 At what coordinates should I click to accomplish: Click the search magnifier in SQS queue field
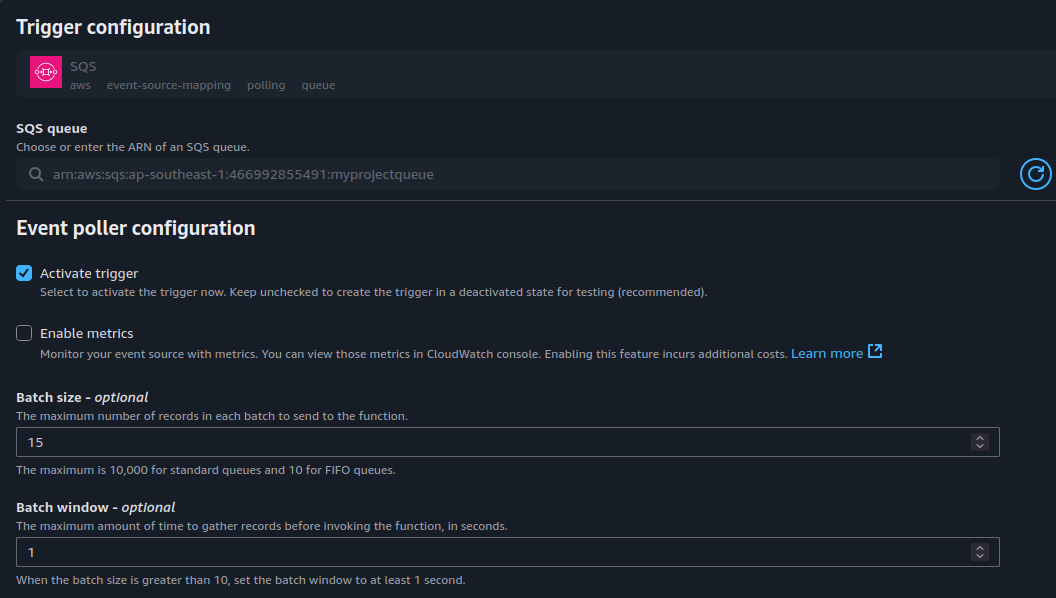coord(35,174)
